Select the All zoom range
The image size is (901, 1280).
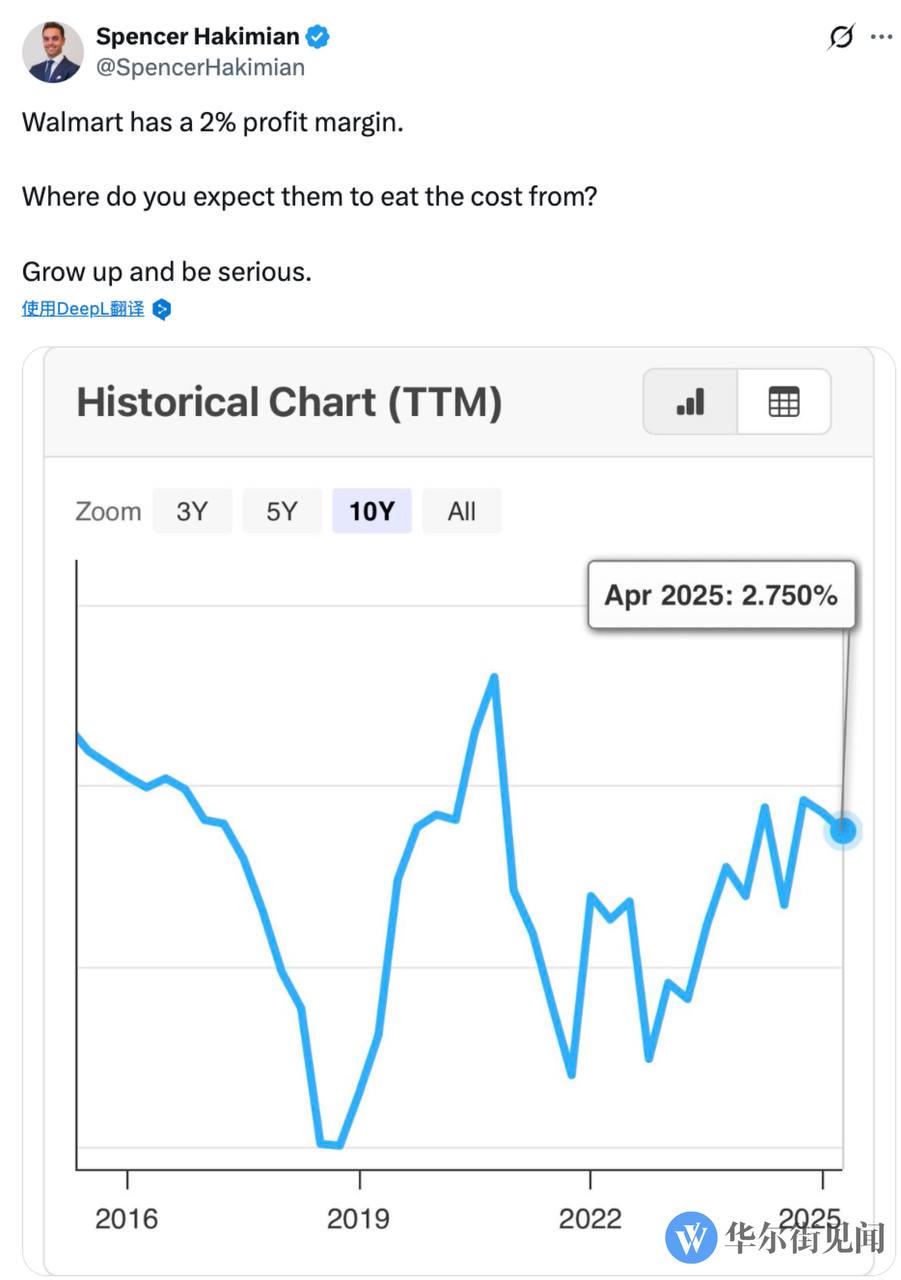461,511
